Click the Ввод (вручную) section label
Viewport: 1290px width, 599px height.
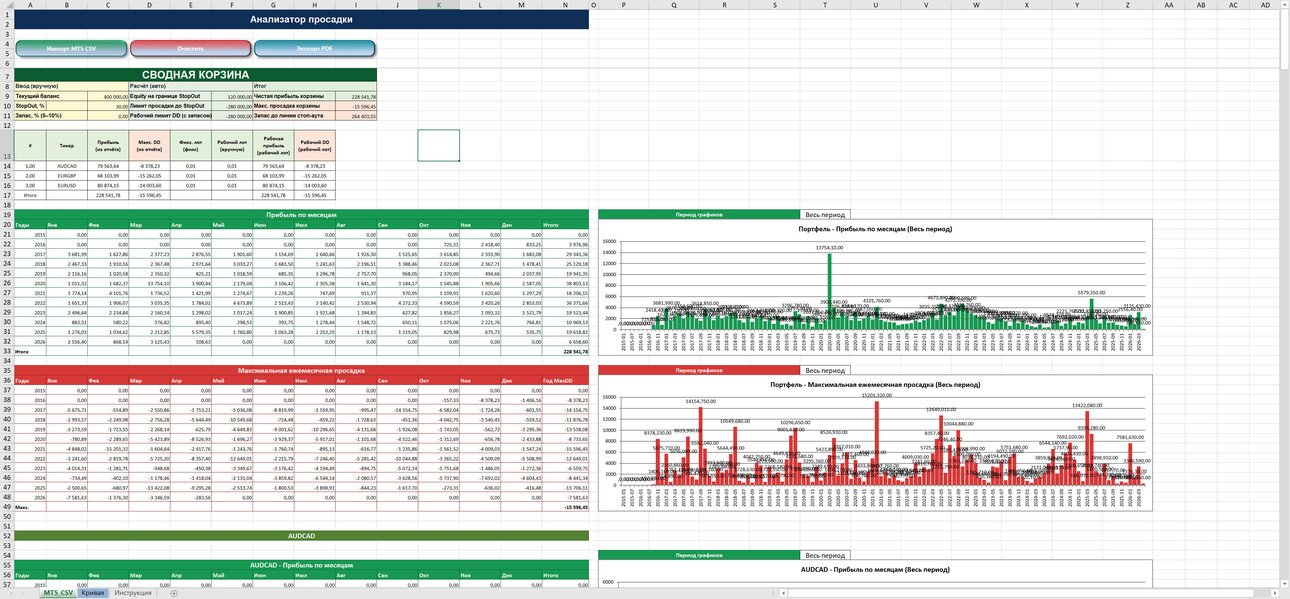point(73,86)
